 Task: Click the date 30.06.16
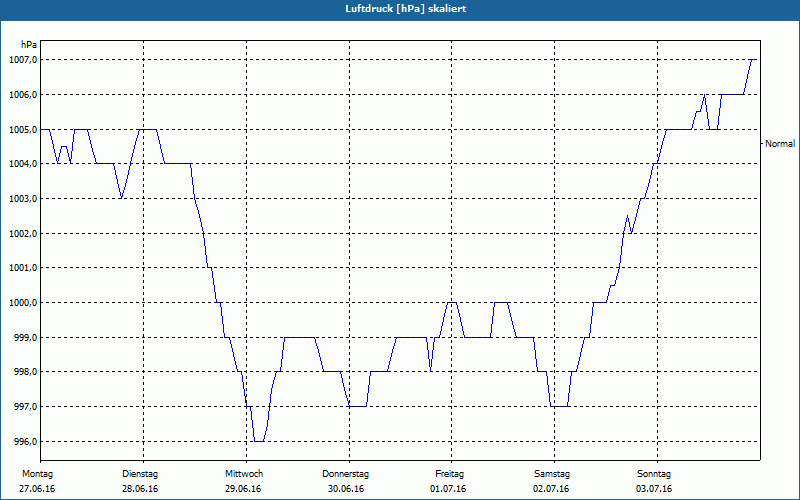point(346,489)
